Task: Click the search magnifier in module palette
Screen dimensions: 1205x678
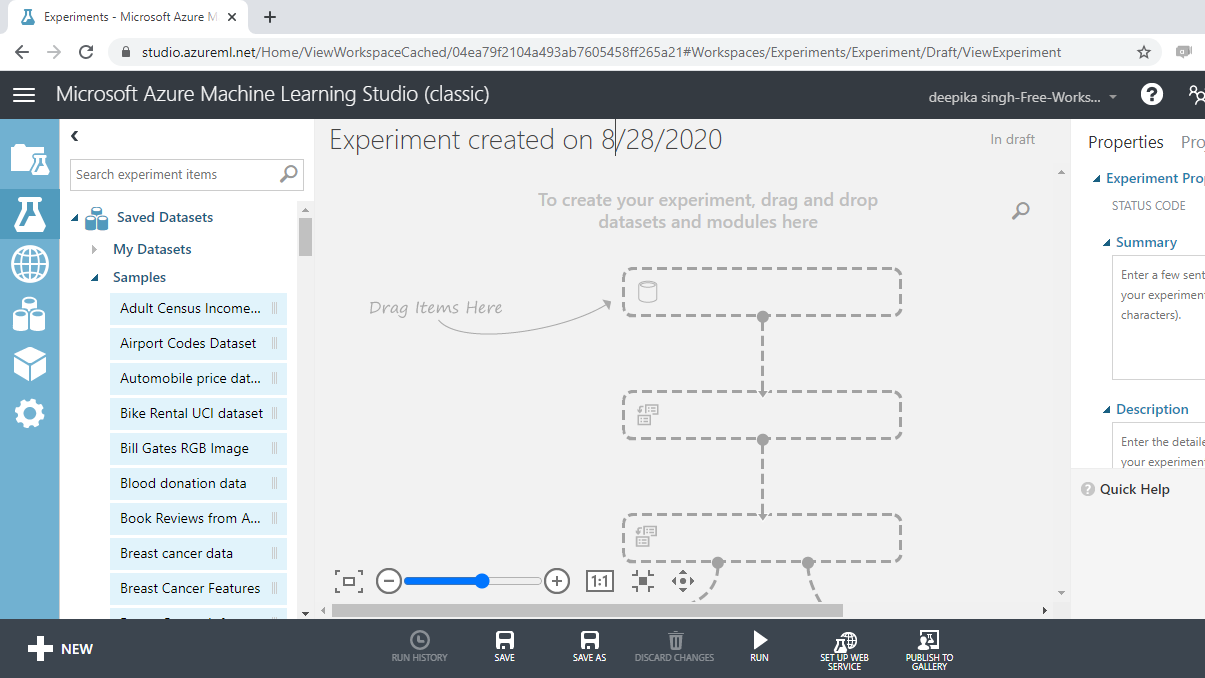Action: pyautogui.click(x=289, y=174)
